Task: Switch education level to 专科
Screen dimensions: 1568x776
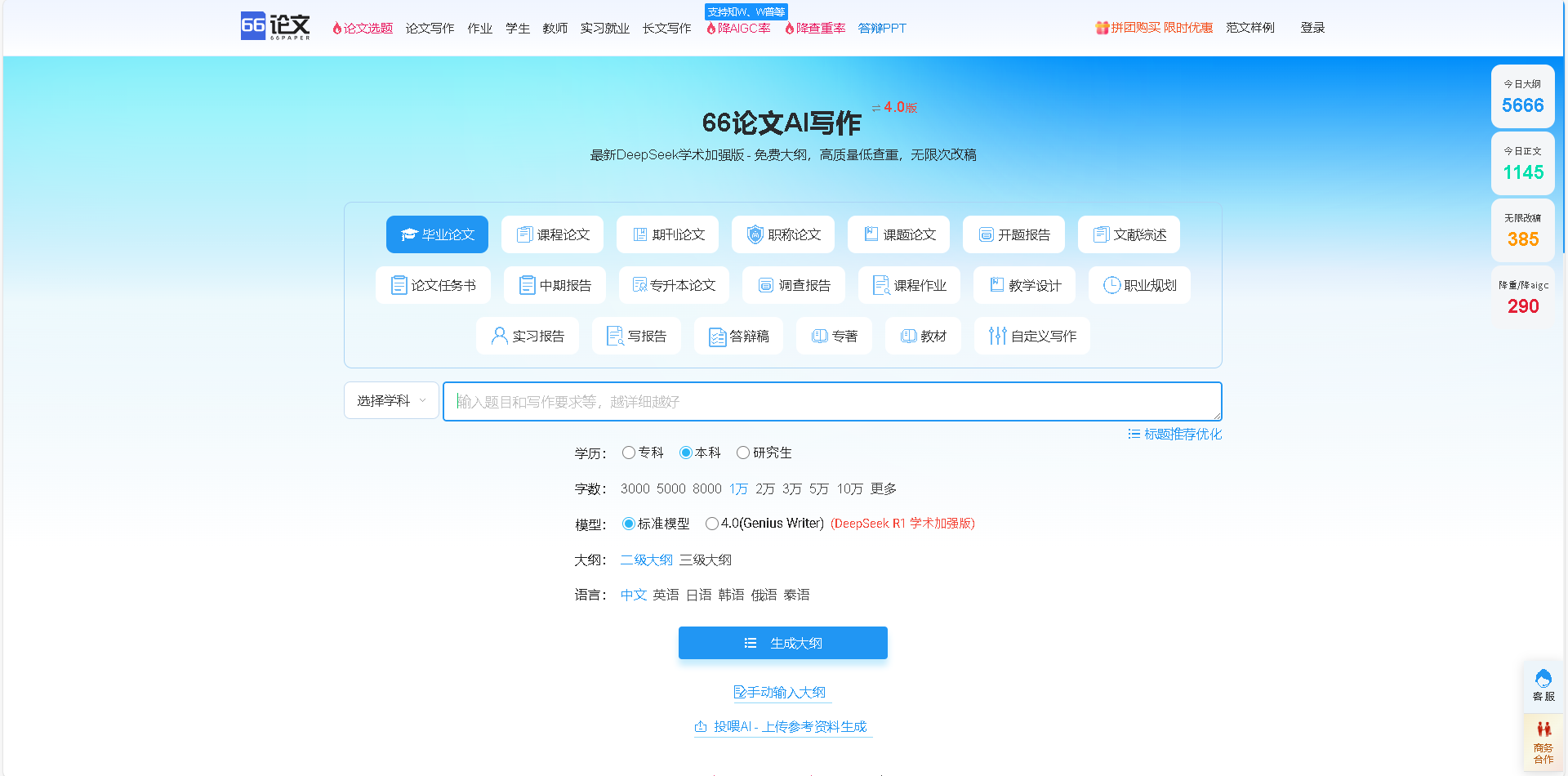Action: click(x=629, y=453)
